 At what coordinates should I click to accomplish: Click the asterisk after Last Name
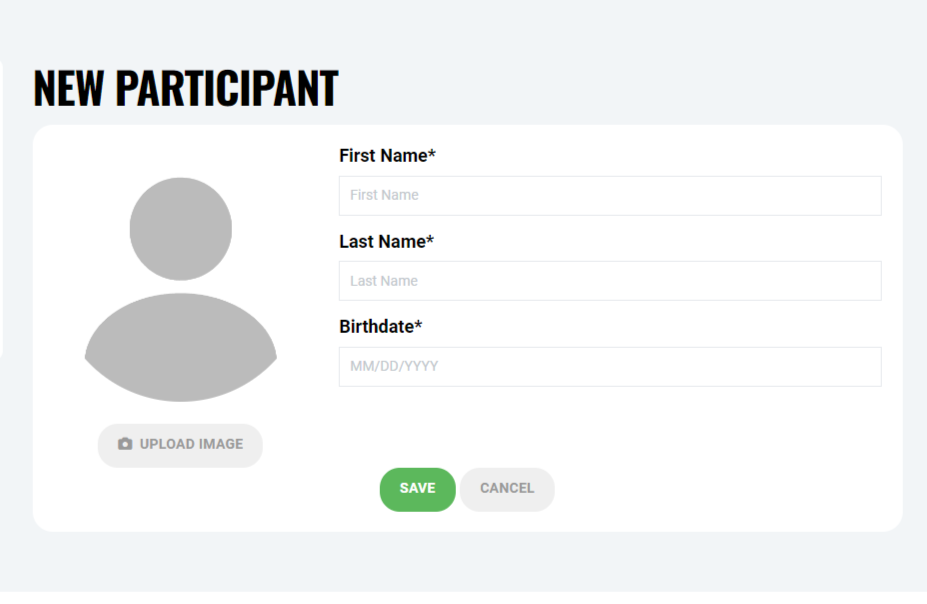tap(430, 240)
